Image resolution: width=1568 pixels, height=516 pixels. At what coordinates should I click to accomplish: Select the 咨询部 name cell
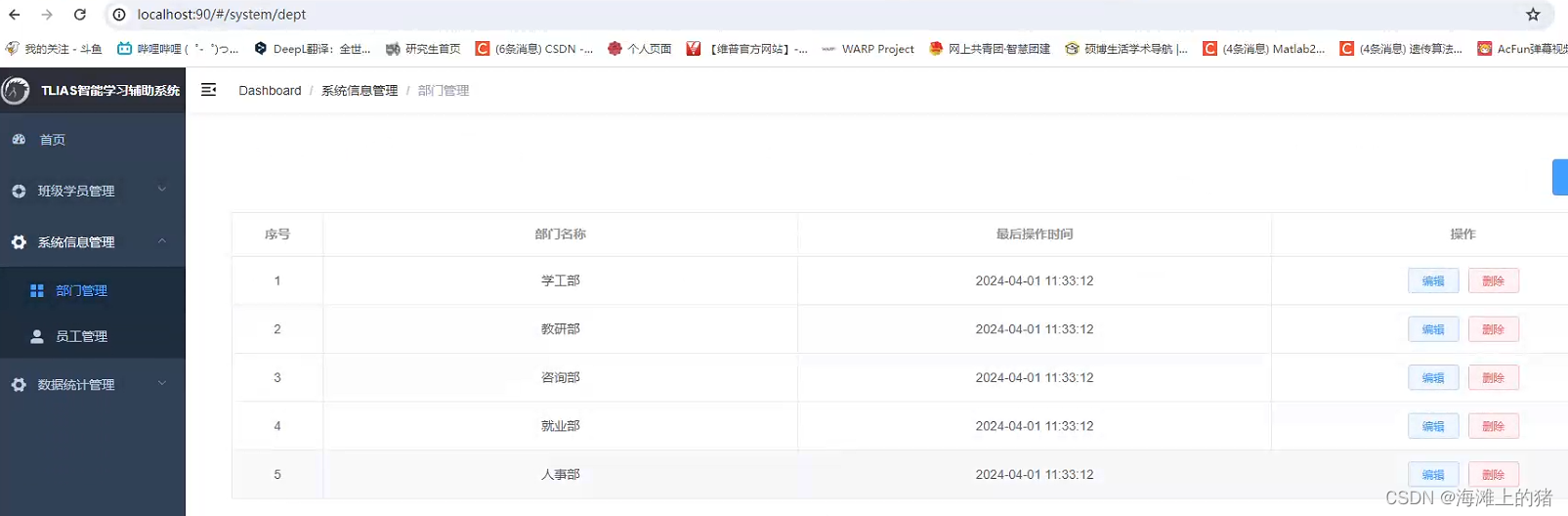(561, 377)
